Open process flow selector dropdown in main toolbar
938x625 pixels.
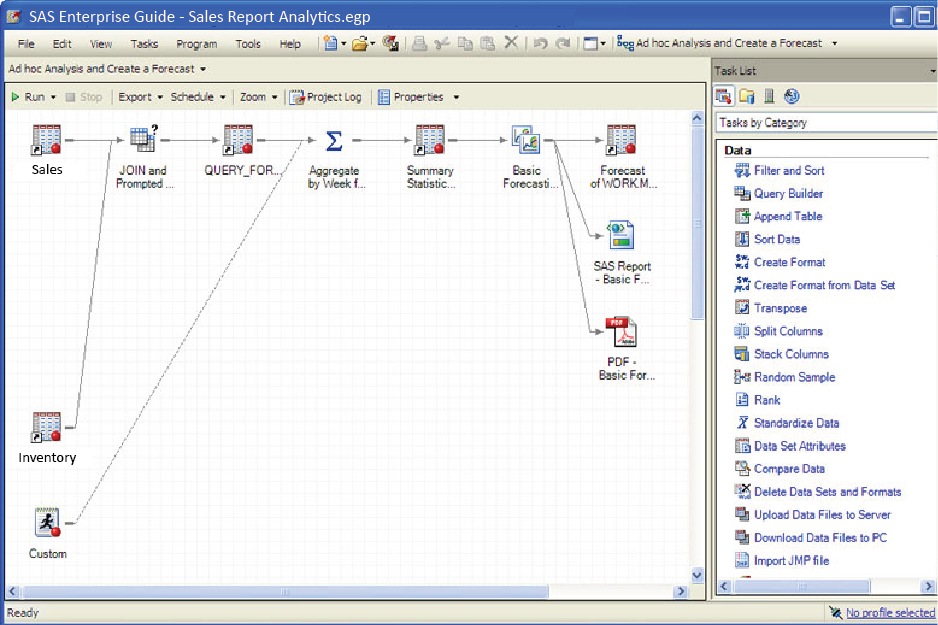835,43
